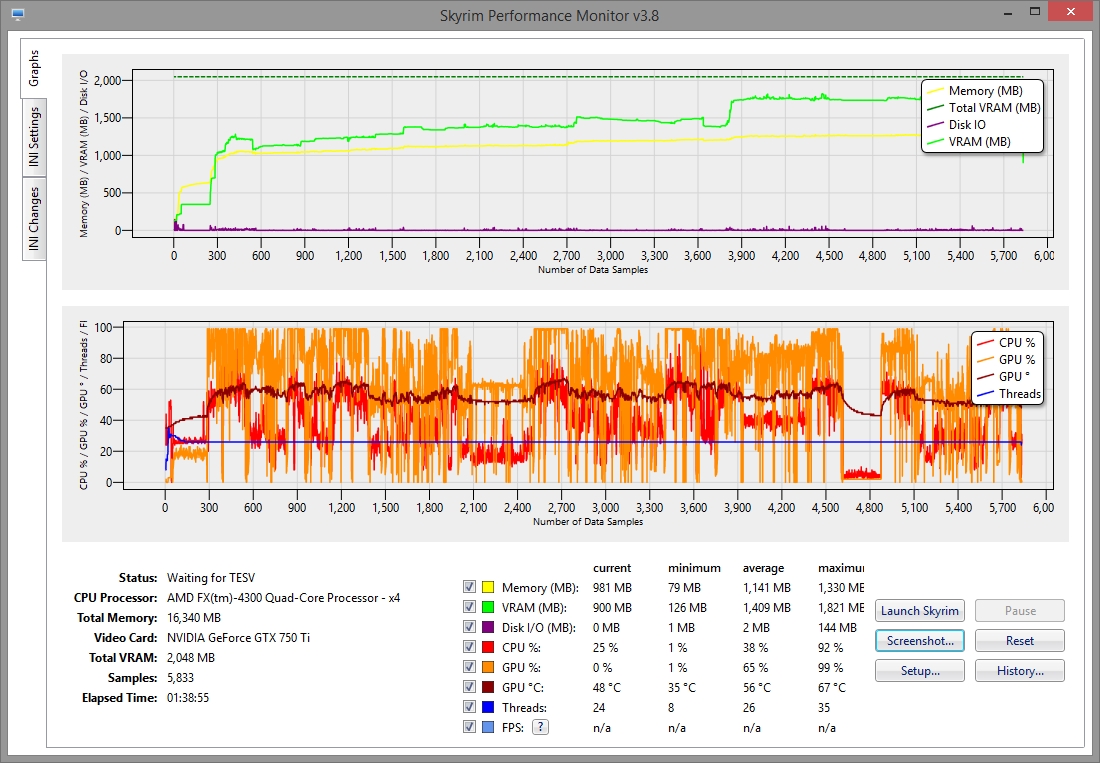Reset the performance data
This screenshot has width=1100, height=763.
click(1019, 641)
